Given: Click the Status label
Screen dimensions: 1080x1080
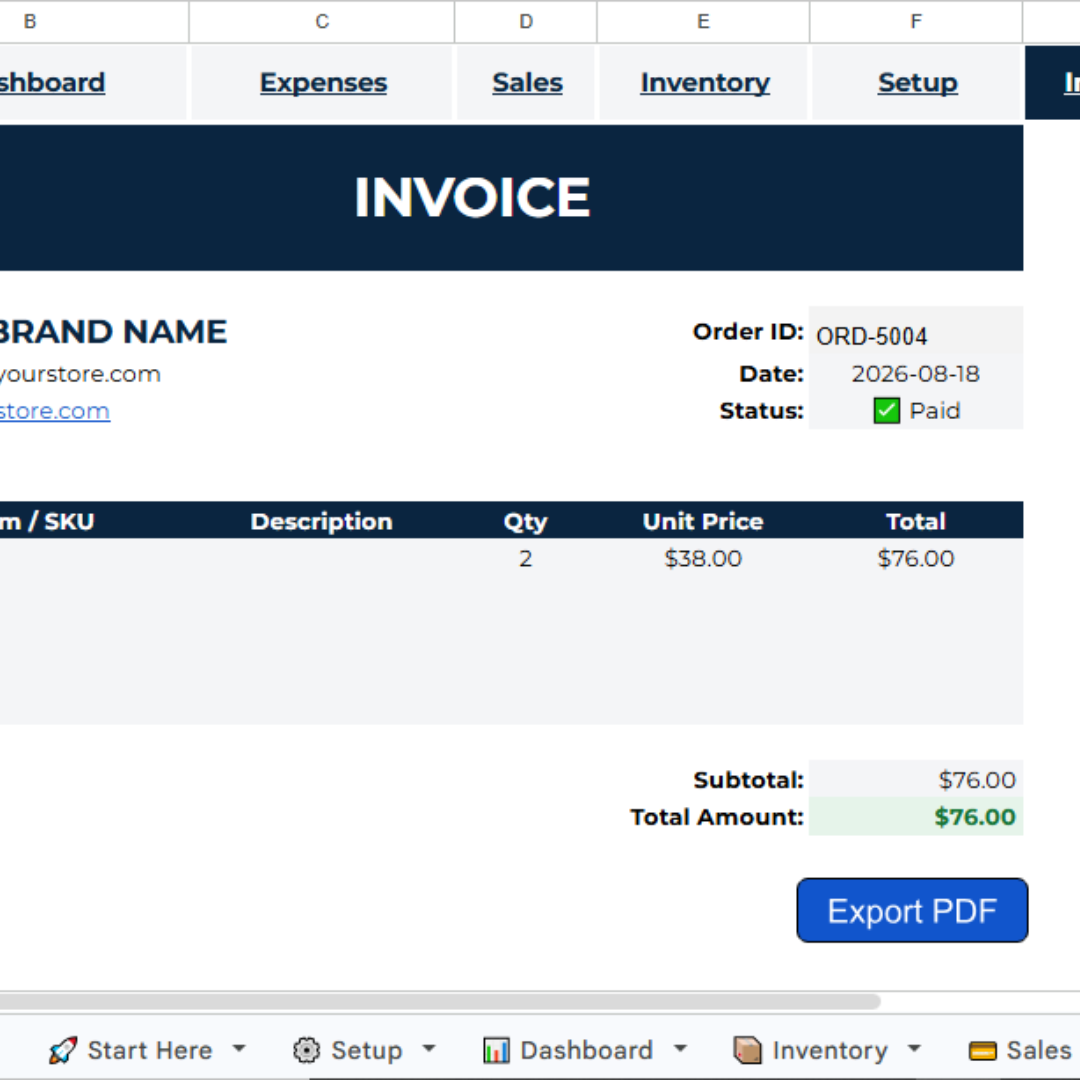Looking at the screenshot, I should click(x=762, y=411).
